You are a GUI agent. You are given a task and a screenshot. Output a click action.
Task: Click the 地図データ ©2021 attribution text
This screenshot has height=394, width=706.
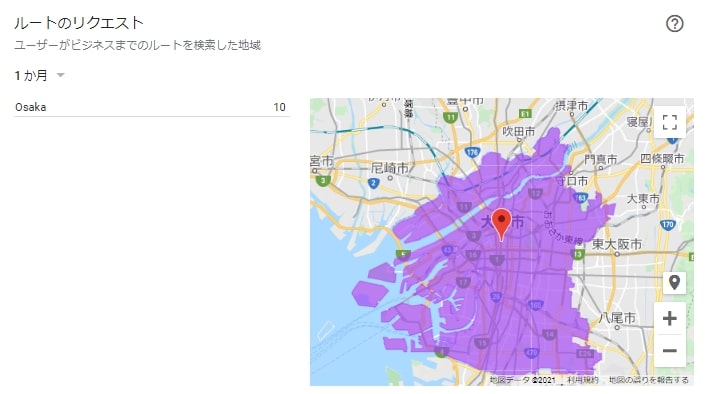[522, 380]
